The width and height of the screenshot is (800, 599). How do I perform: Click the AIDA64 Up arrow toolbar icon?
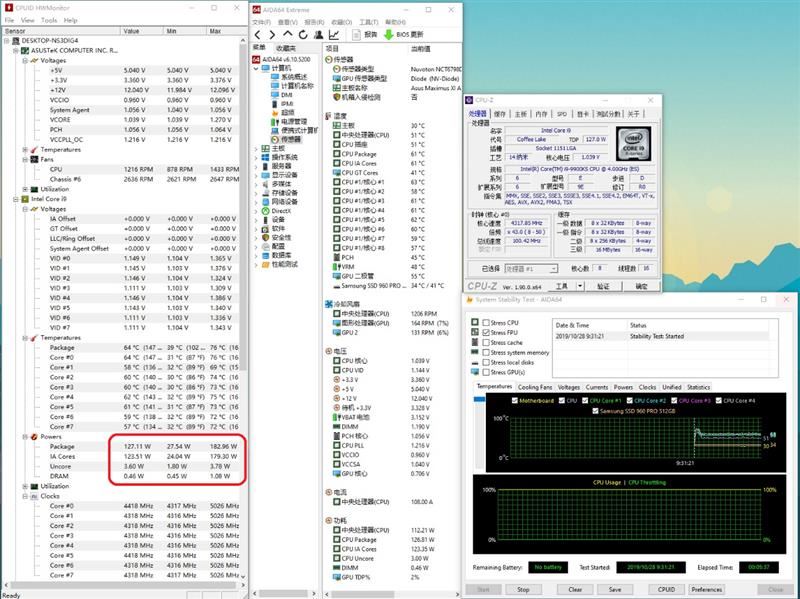(x=288, y=34)
